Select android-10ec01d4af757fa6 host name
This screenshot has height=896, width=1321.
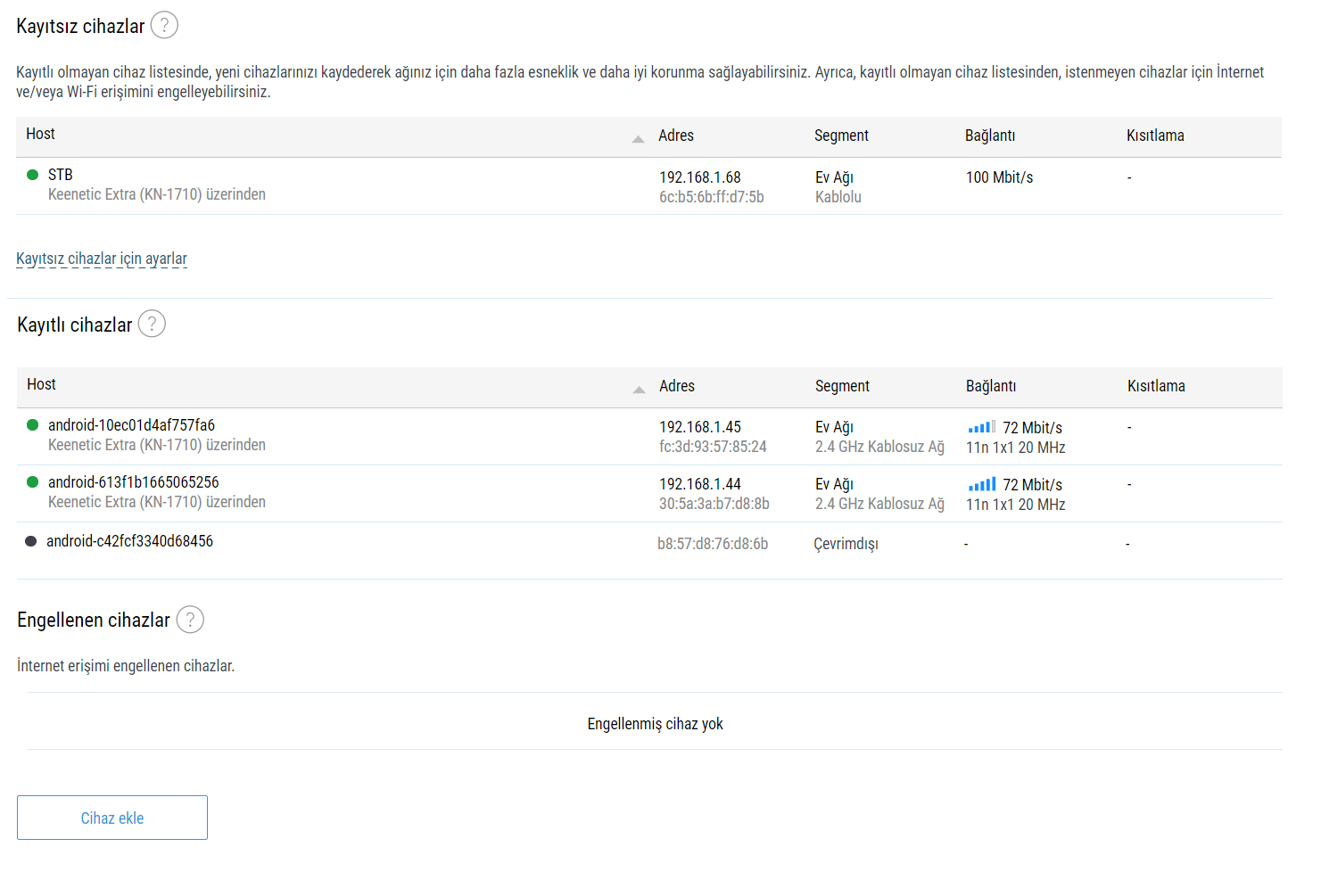(x=131, y=425)
